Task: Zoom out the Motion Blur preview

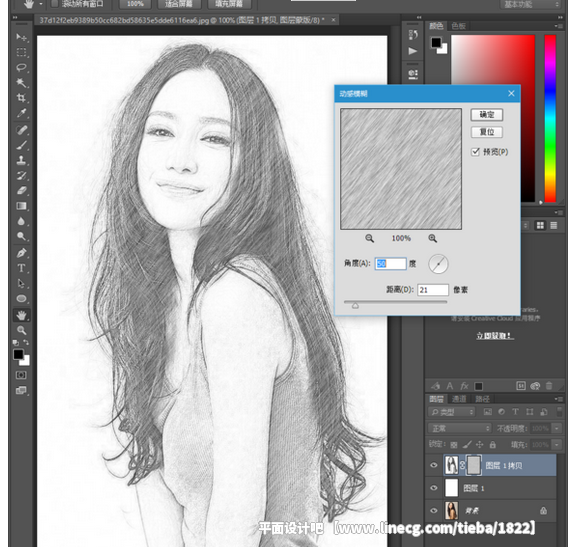Action: [370, 238]
